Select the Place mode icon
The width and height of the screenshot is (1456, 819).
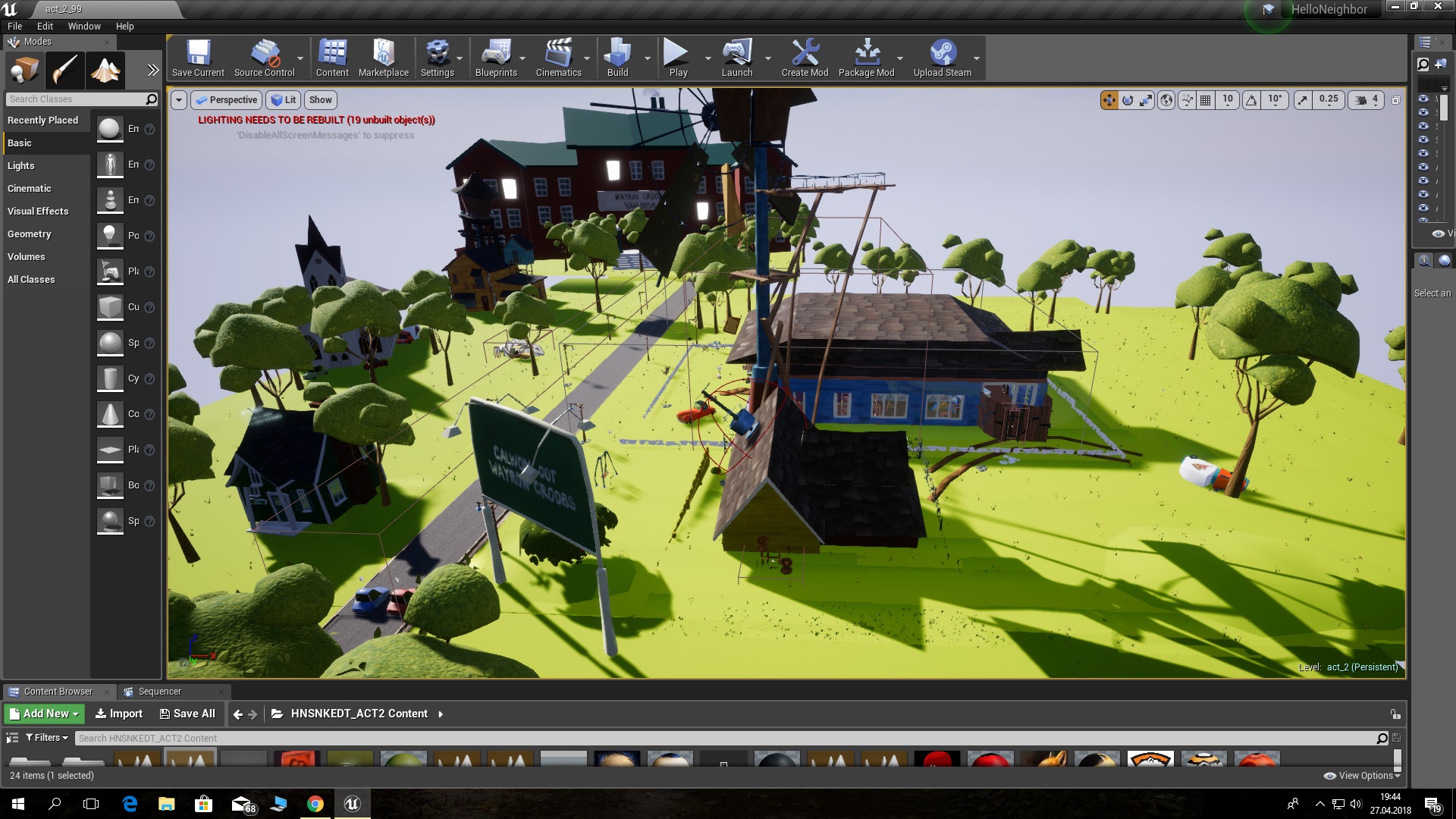[x=24, y=71]
